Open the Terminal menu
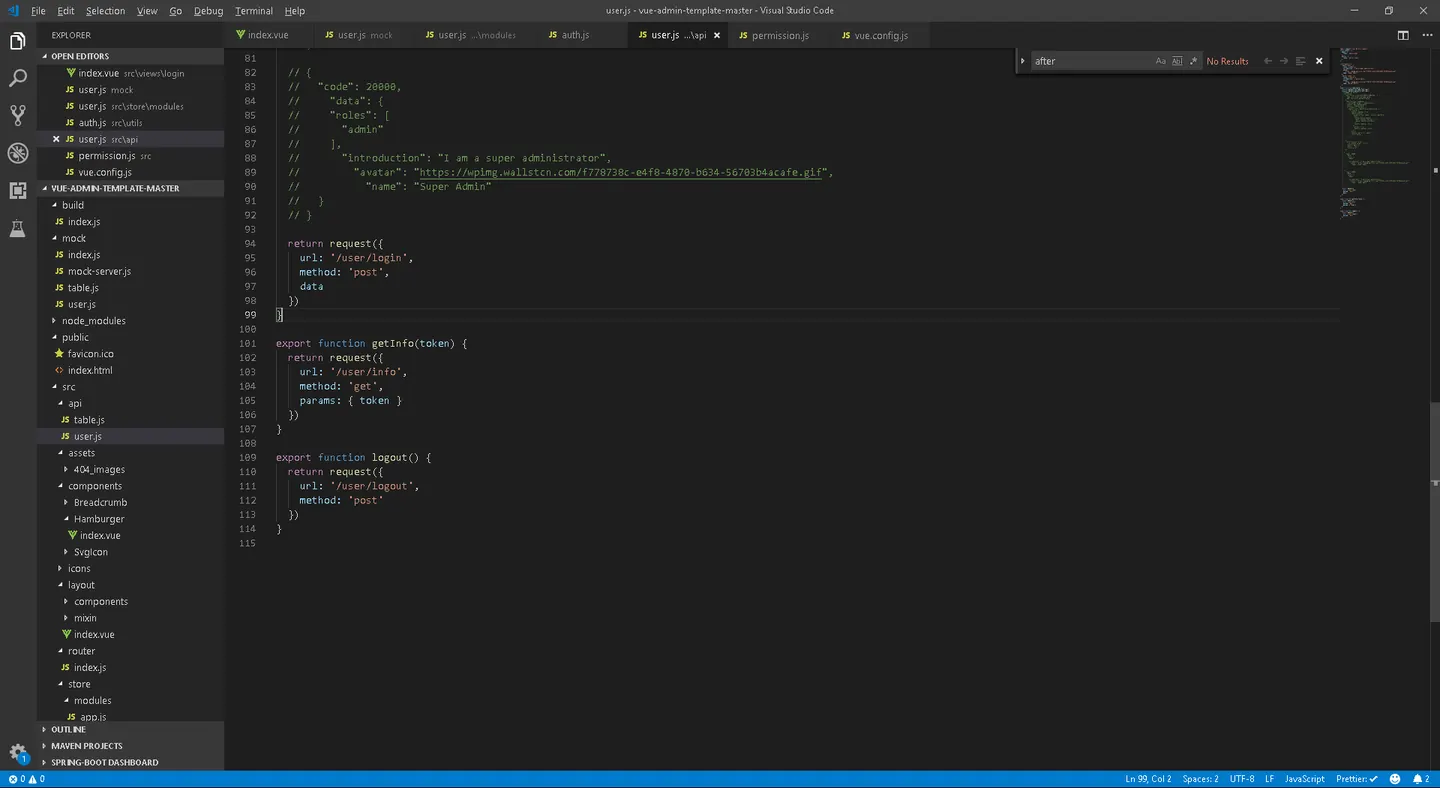 click(x=254, y=10)
